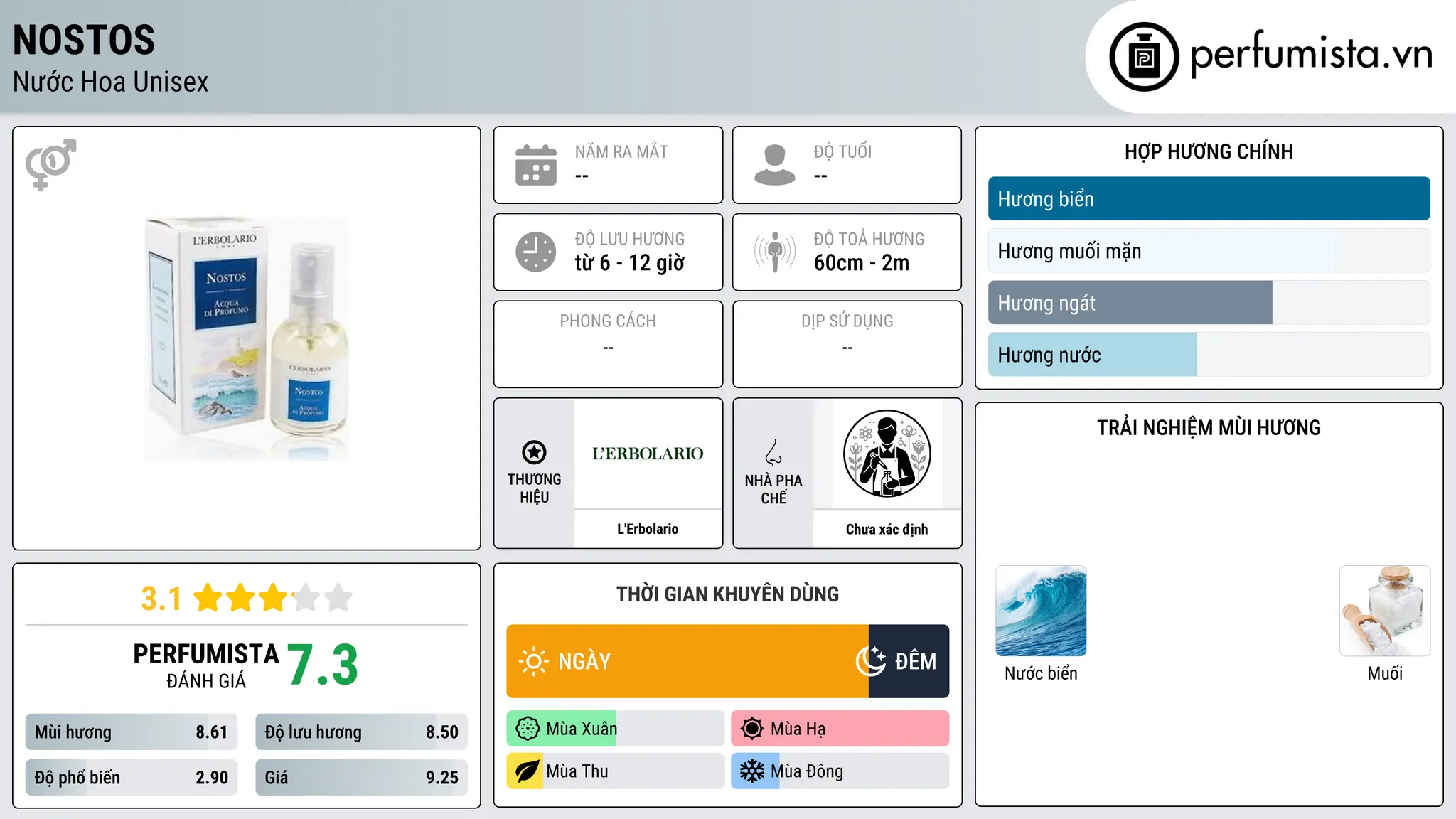Click the Hợp hương chính heading
1456x819 pixels.
pos(1209,151)
